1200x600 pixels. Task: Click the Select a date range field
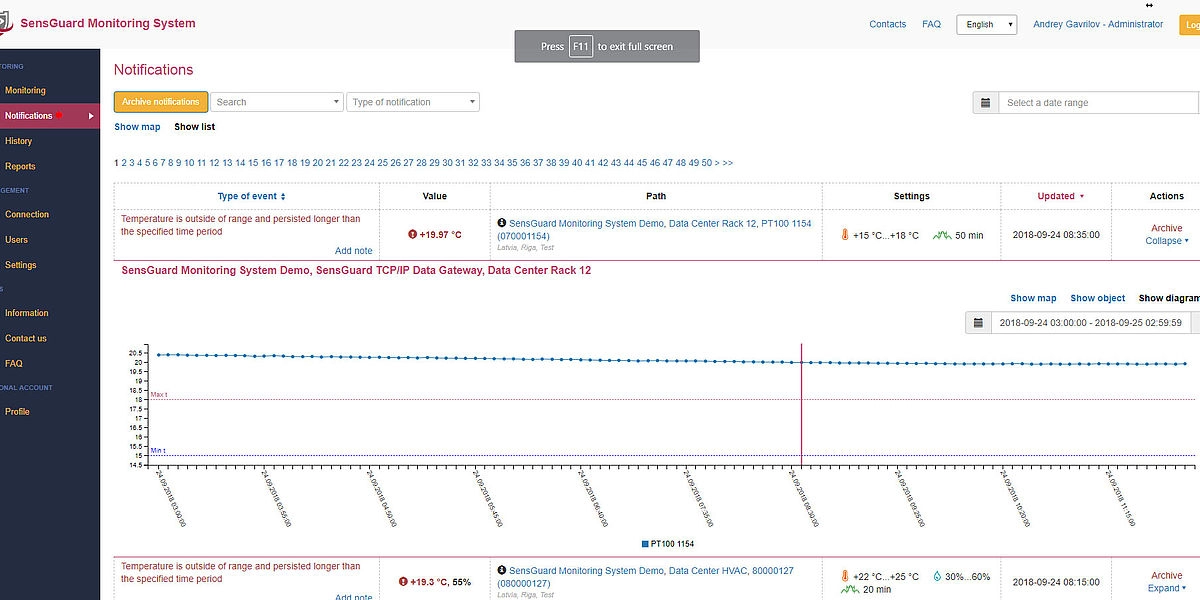(x=1097, y=102)
